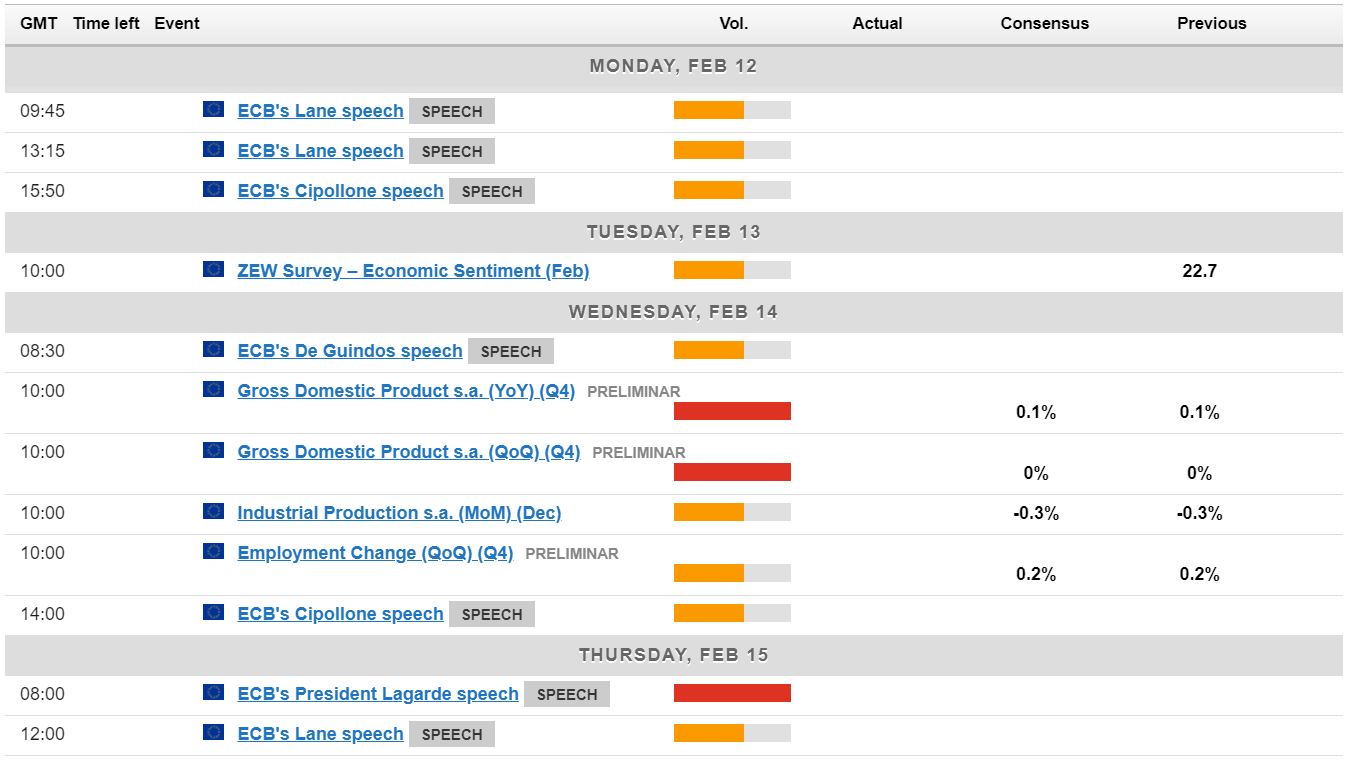Image resolution: width=1350 pixels, height=762 pixels.
Task: Click red volatility bar for Lagarde speech
Action: click(732, 693)
